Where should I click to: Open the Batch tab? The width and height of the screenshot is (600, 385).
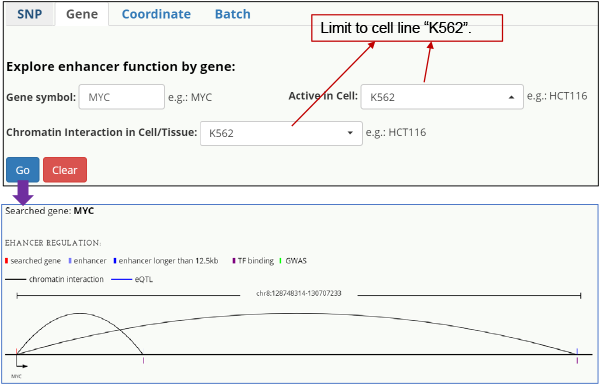click(233, 15)
